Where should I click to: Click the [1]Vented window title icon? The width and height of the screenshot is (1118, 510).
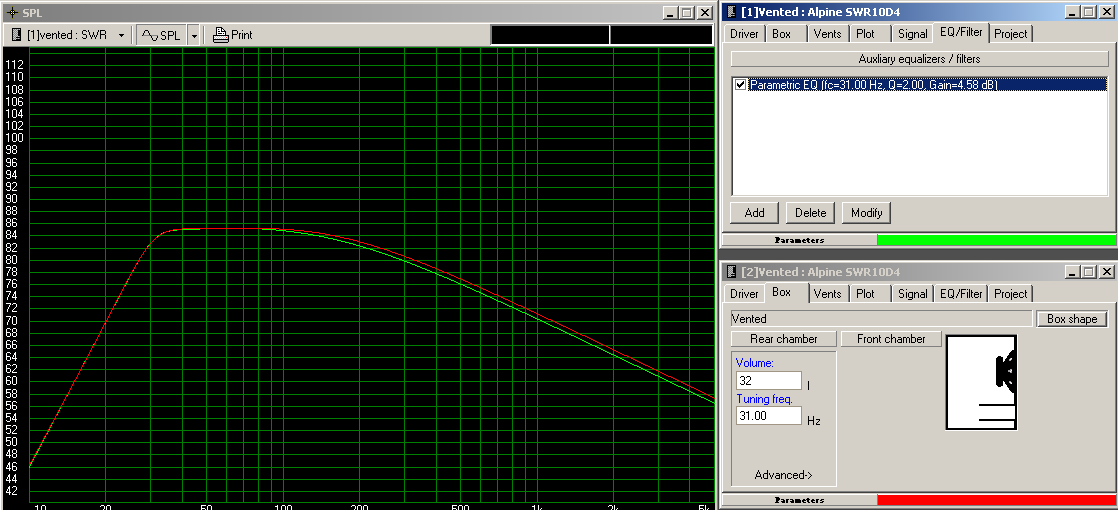731,12
